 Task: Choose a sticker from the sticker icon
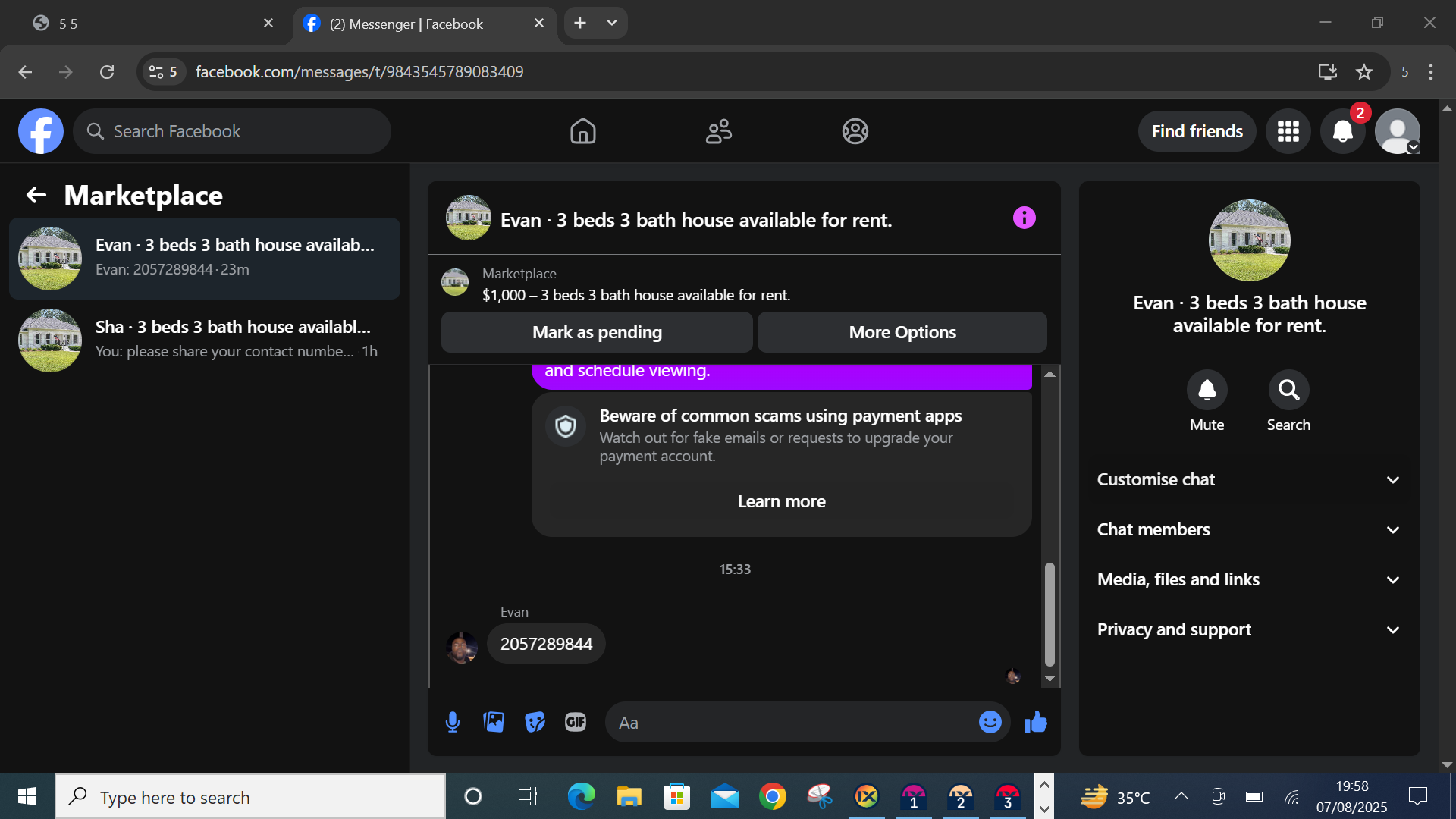pyautogui.click(x=535, y=722)
